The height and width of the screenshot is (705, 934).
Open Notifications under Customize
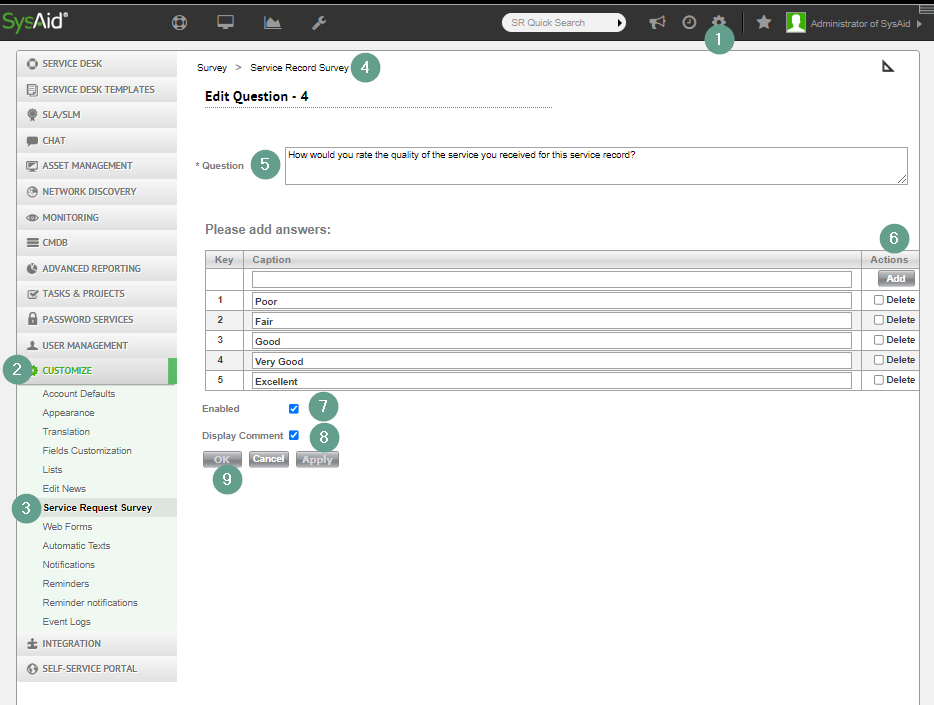69,565
